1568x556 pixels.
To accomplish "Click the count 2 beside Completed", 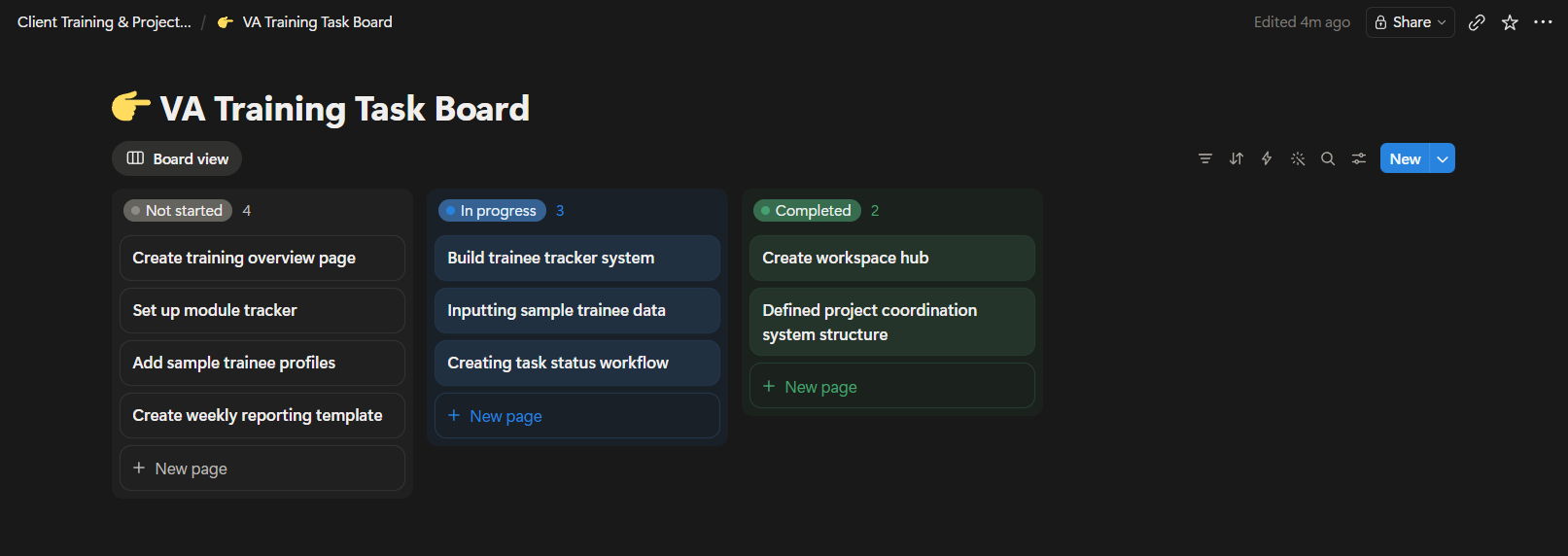I will click(875, 210).
